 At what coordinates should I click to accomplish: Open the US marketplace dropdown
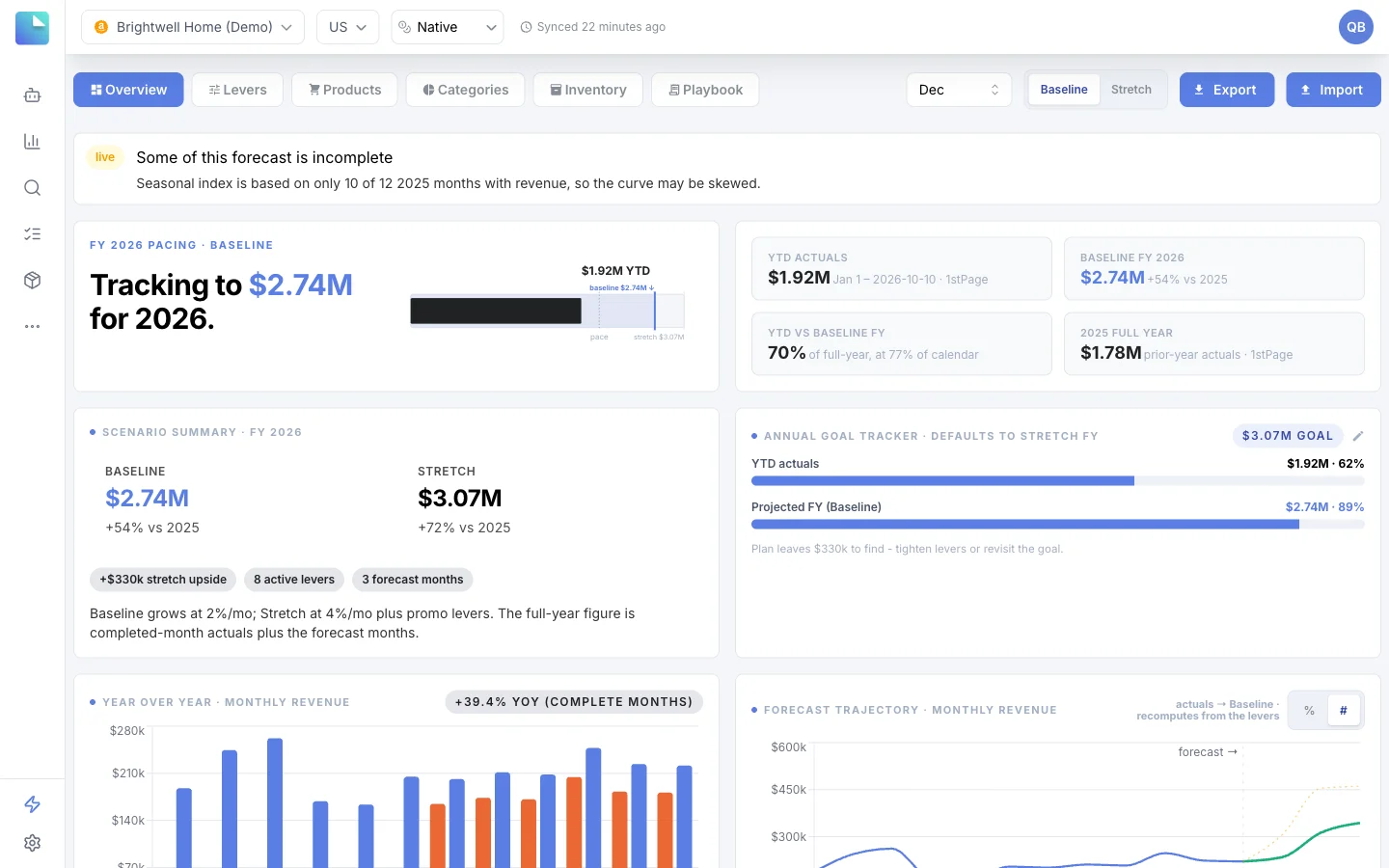pyautogui.click(x=347, y=27)
